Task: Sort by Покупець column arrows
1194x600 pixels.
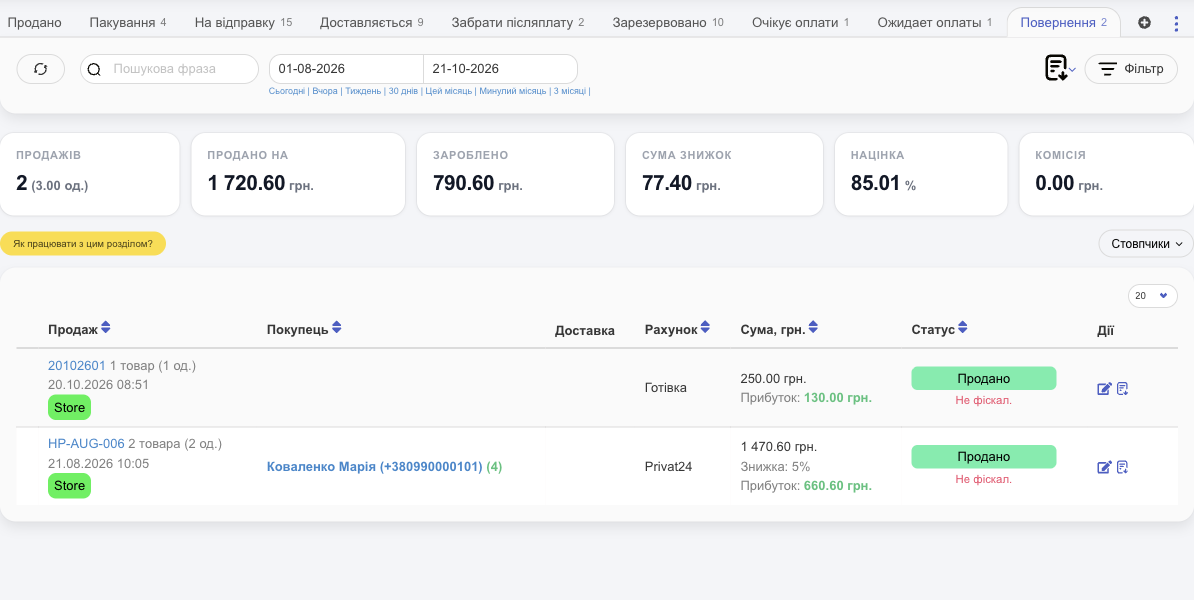Action: coord(337,327)
